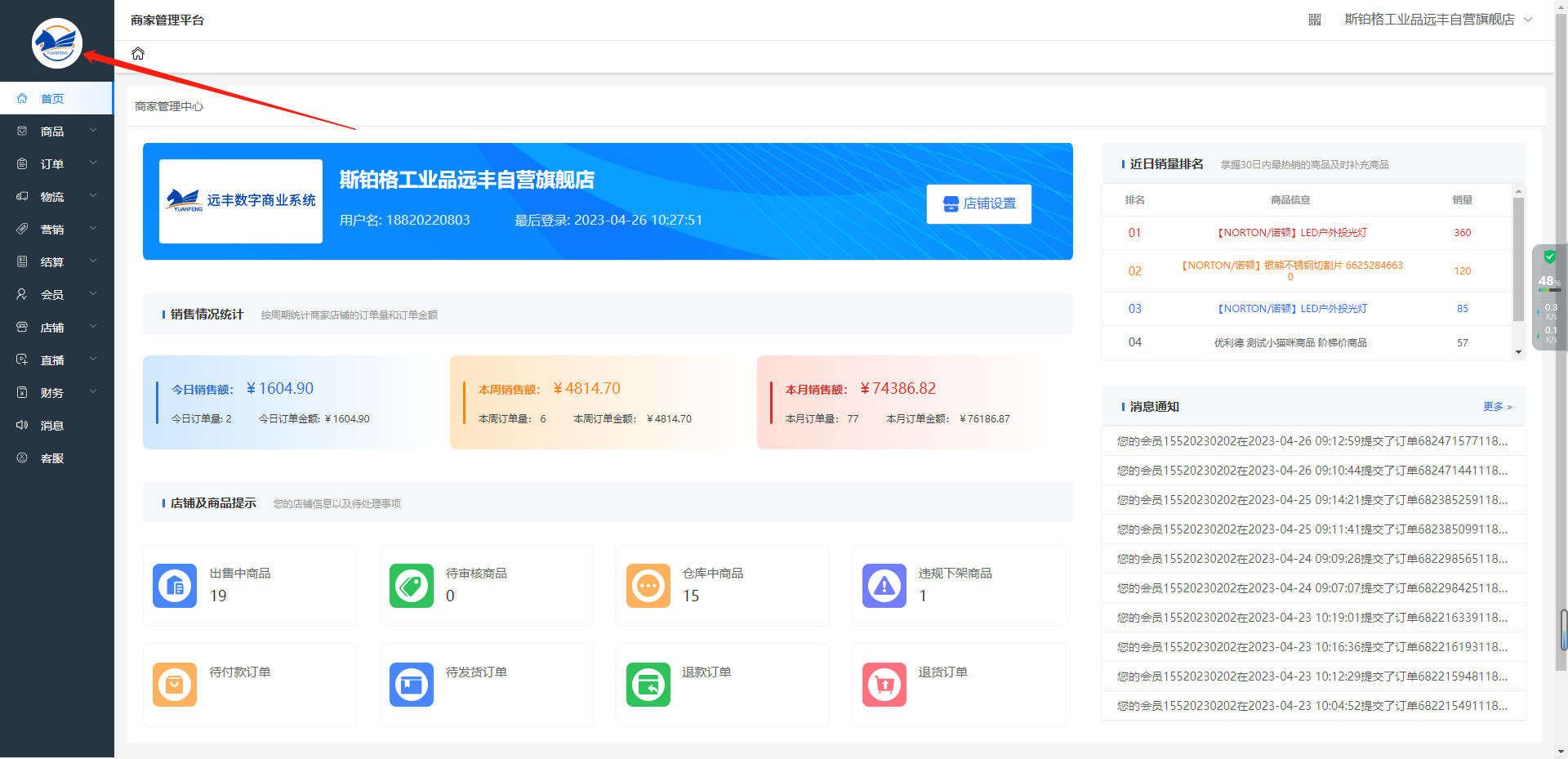Expand the 会员 menu chevron
Screen dimensions: 1568x759
pos(93,294)
